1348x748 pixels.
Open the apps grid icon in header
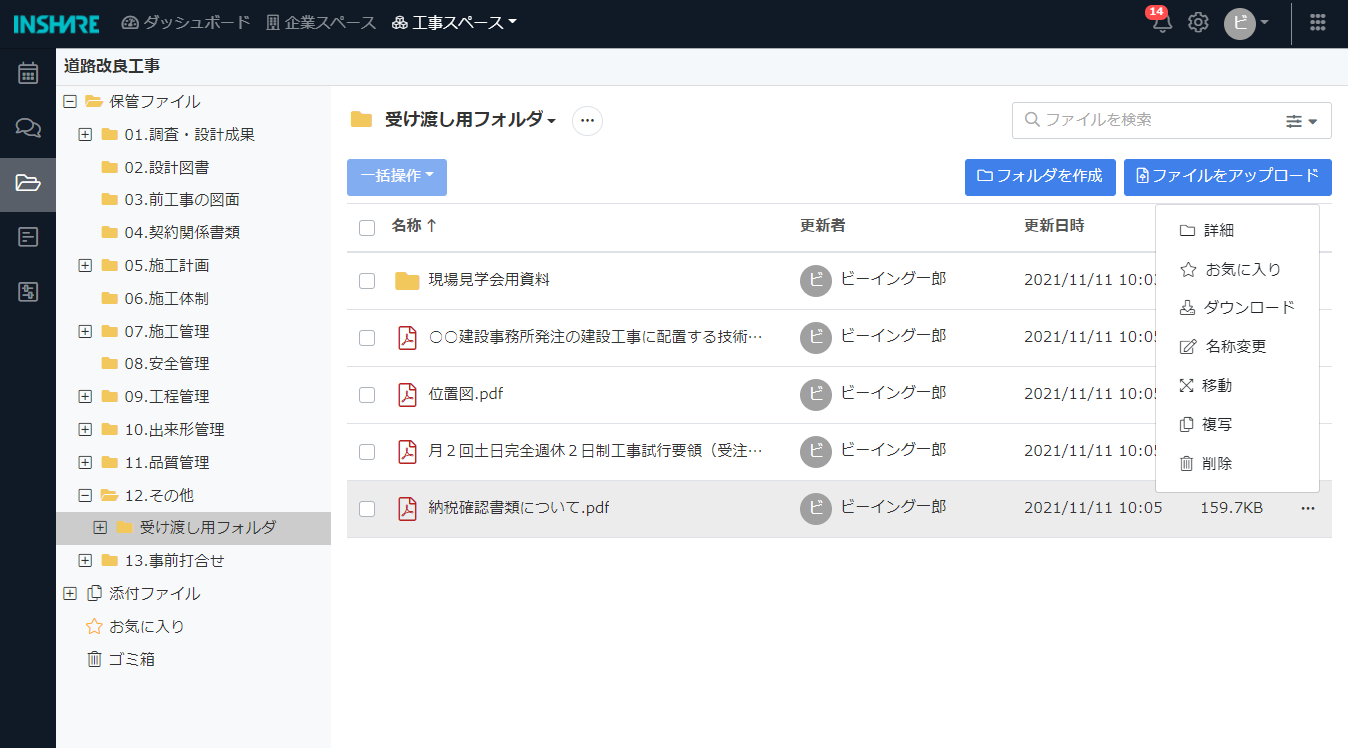(1318, 22)
